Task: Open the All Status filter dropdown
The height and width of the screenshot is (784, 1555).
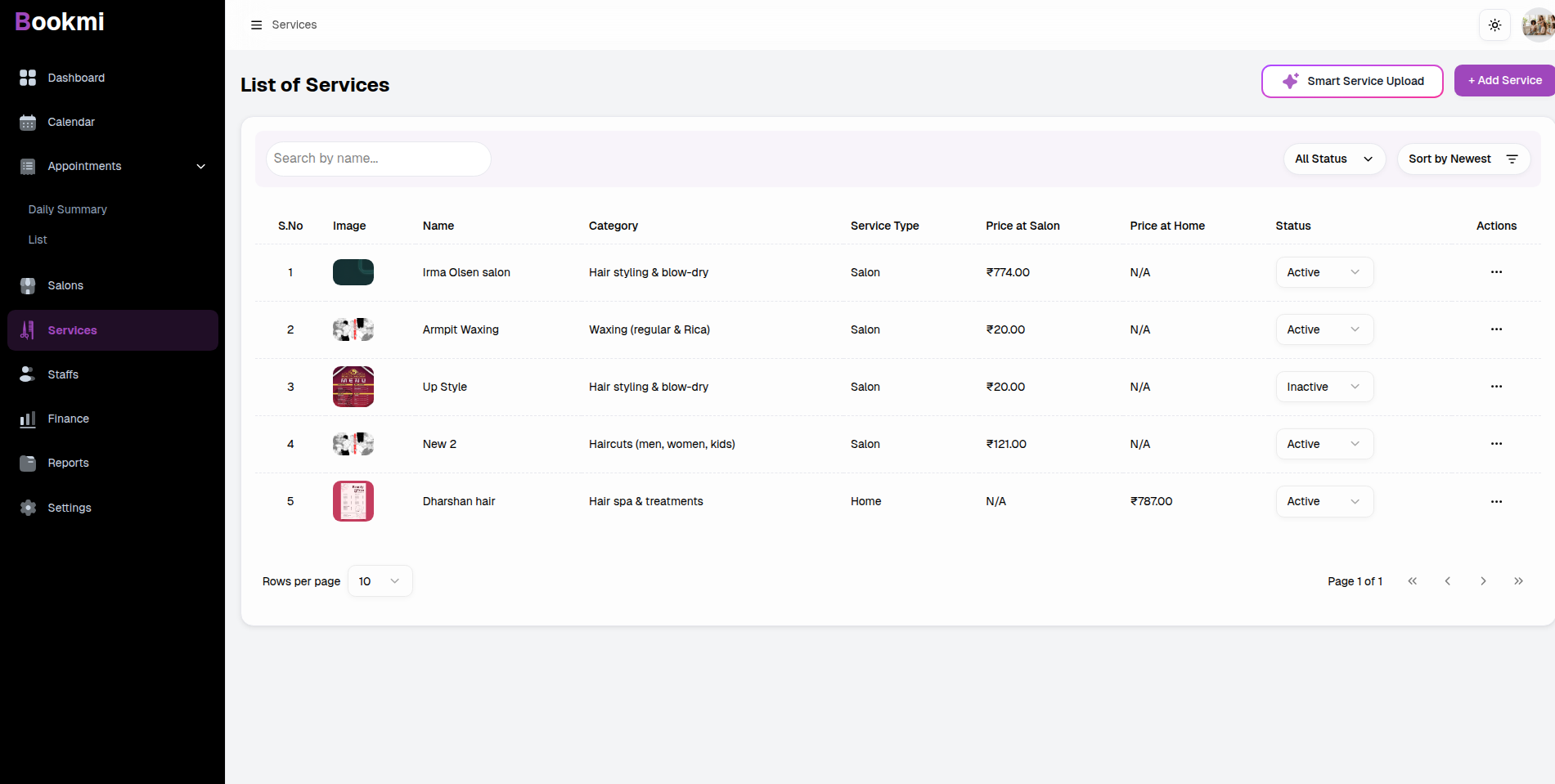Action: pos(1333,159)
